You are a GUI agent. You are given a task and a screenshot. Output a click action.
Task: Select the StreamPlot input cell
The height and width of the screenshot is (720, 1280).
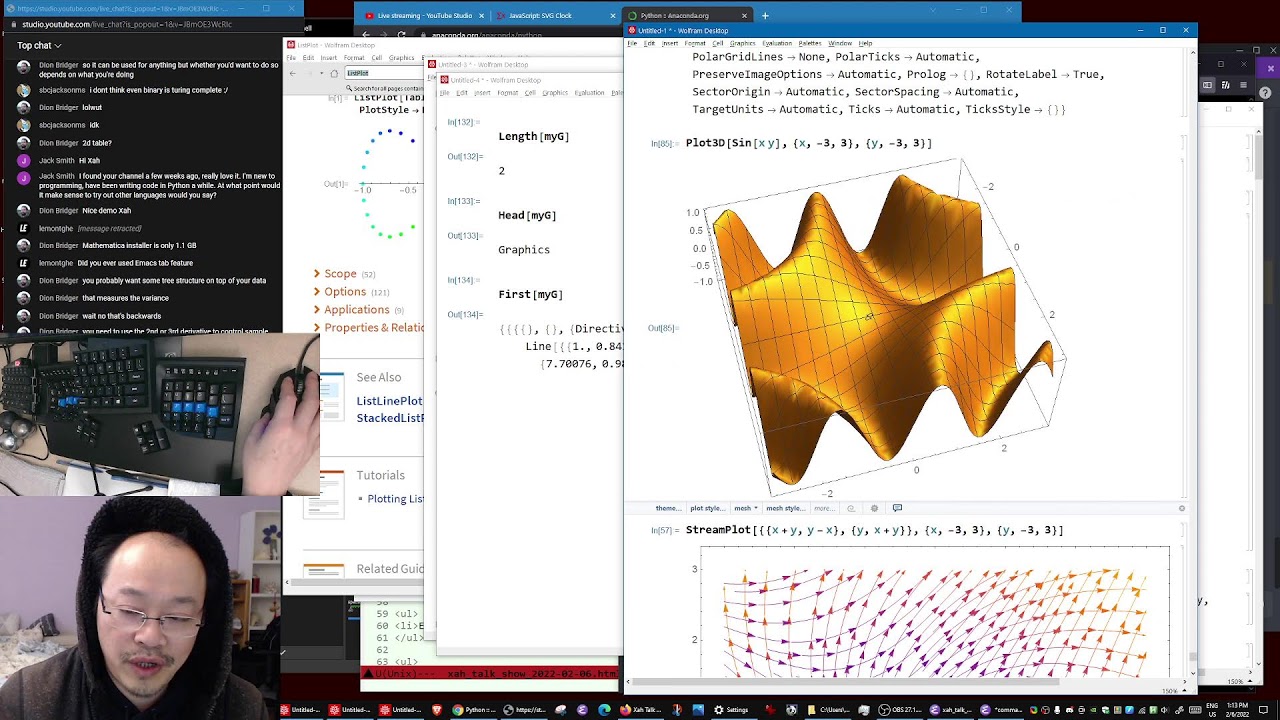pos(874,530)
